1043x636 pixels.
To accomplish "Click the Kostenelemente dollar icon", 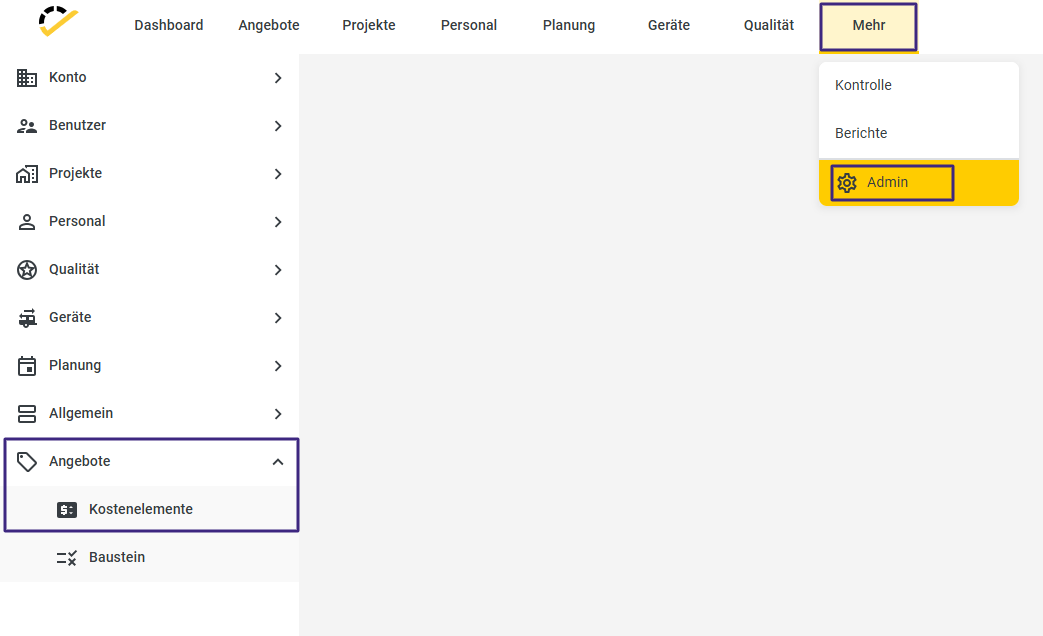I will 67,510.
